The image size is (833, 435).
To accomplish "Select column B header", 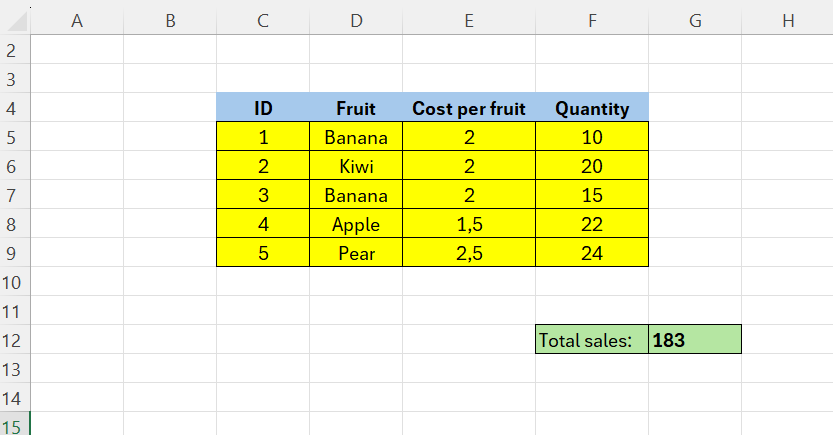I will pyautogui.click(x=170, y=19).
